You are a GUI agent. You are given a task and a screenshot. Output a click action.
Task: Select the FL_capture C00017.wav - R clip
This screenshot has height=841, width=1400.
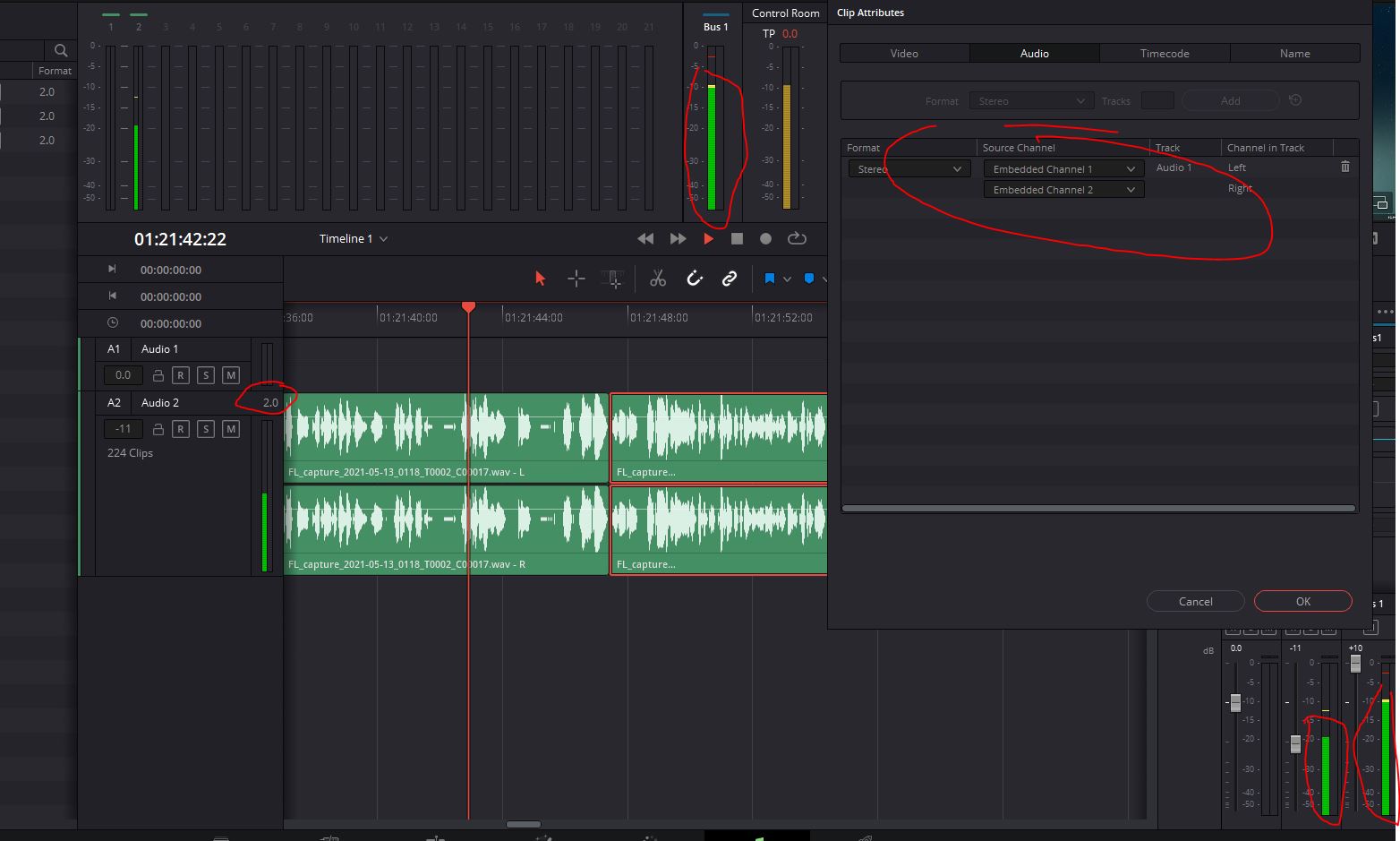[447, 529]
